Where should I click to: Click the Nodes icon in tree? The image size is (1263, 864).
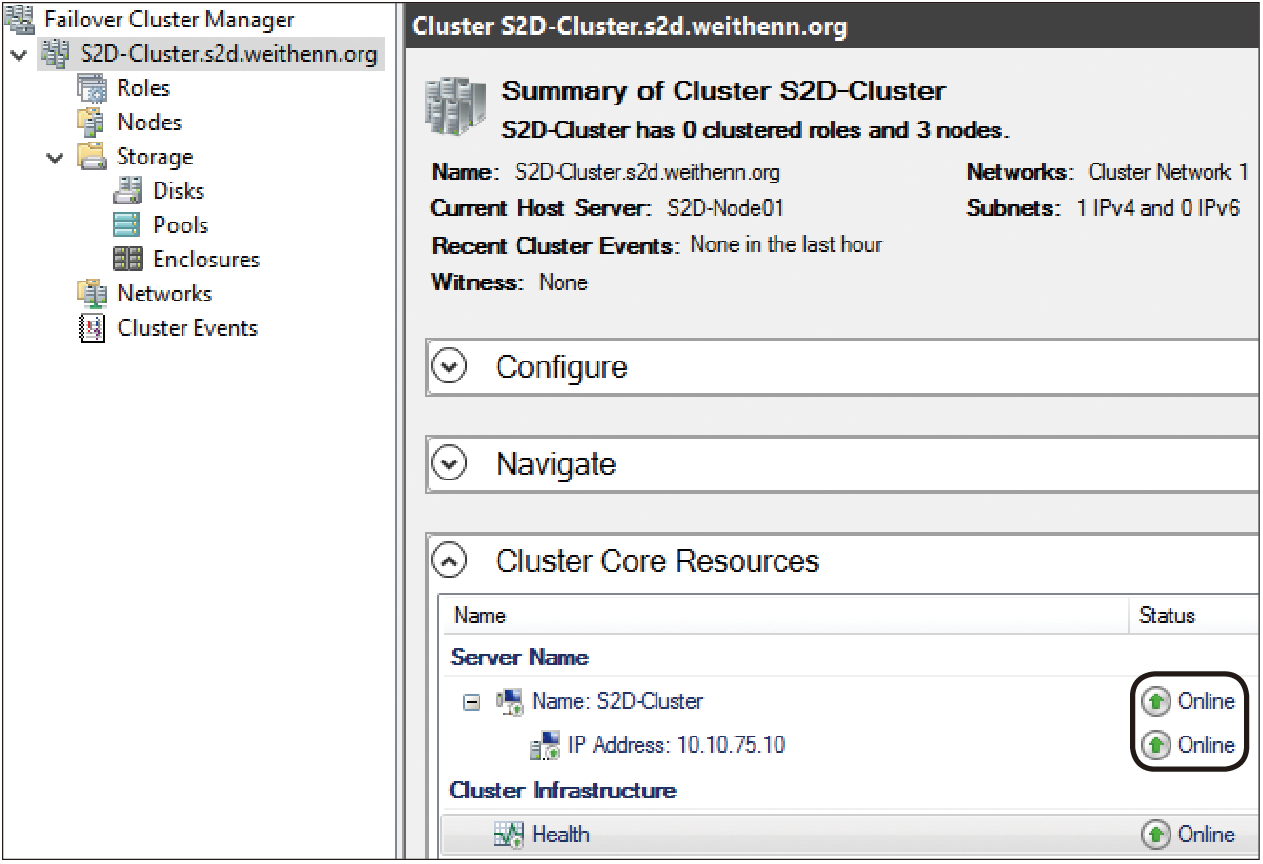pos(92,122)
